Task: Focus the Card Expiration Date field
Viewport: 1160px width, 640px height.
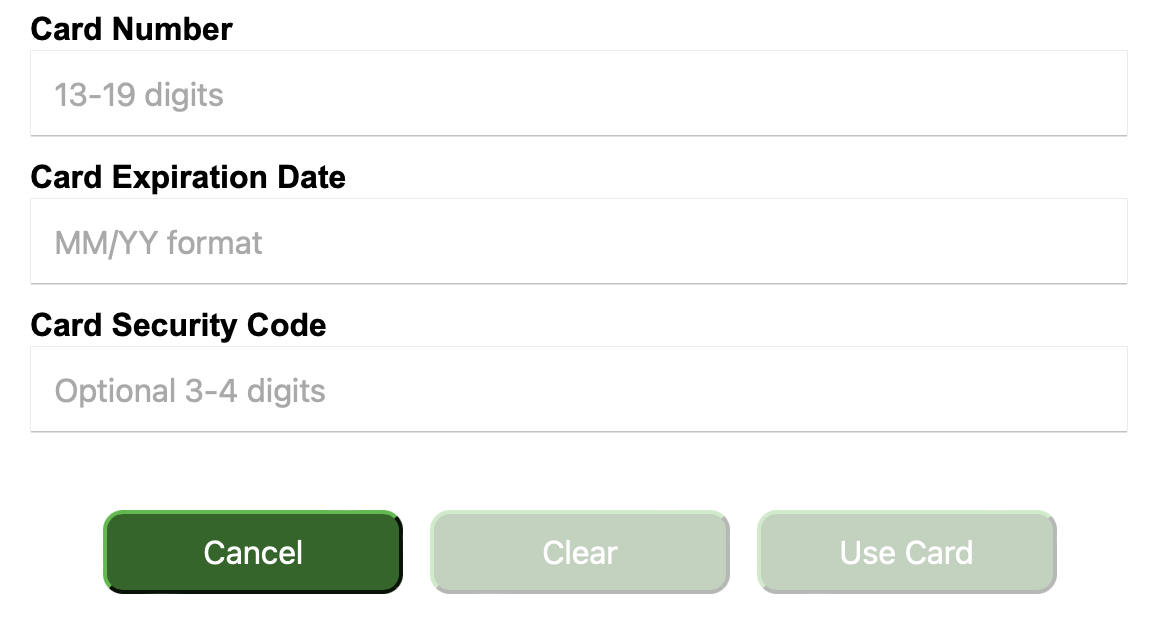Action: [579, 241]
